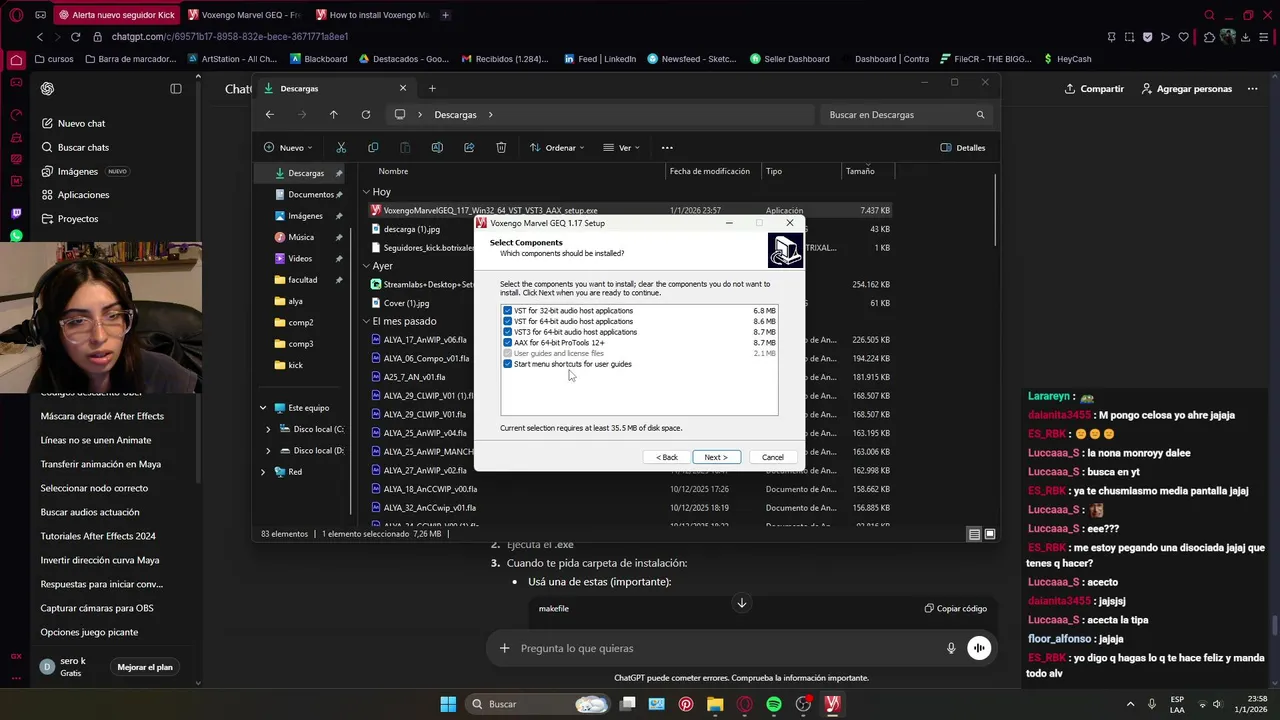The width and height of the screenshot is (1280, 720).
Task: Add a new File Explorer tab
Action: click(432, 88)
